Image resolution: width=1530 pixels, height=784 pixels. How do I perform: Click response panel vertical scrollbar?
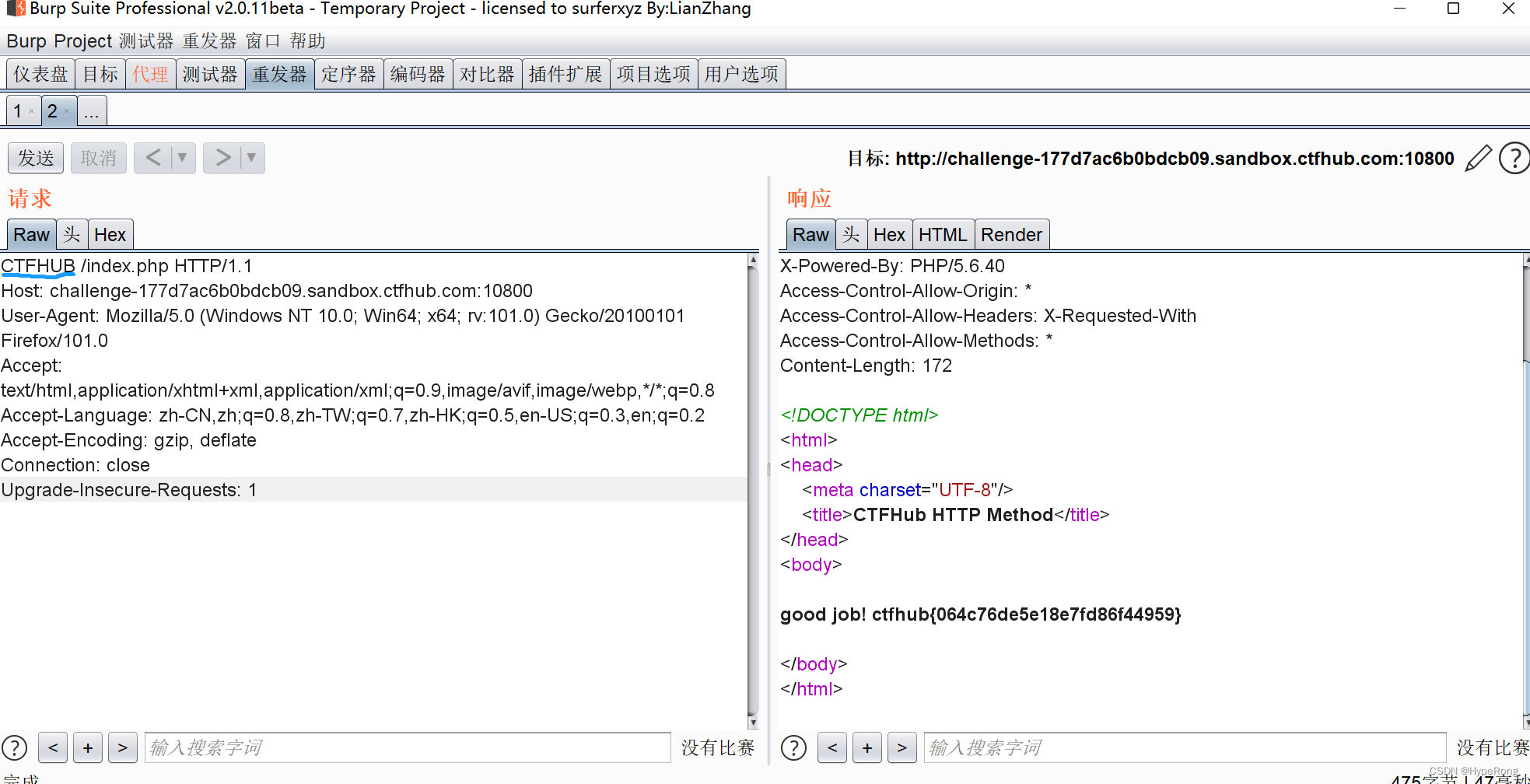(x=1526, y=490)
